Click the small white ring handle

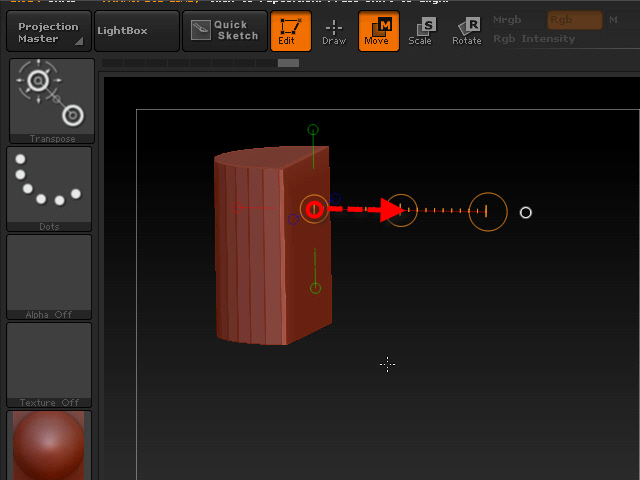(x=526, y=213)
